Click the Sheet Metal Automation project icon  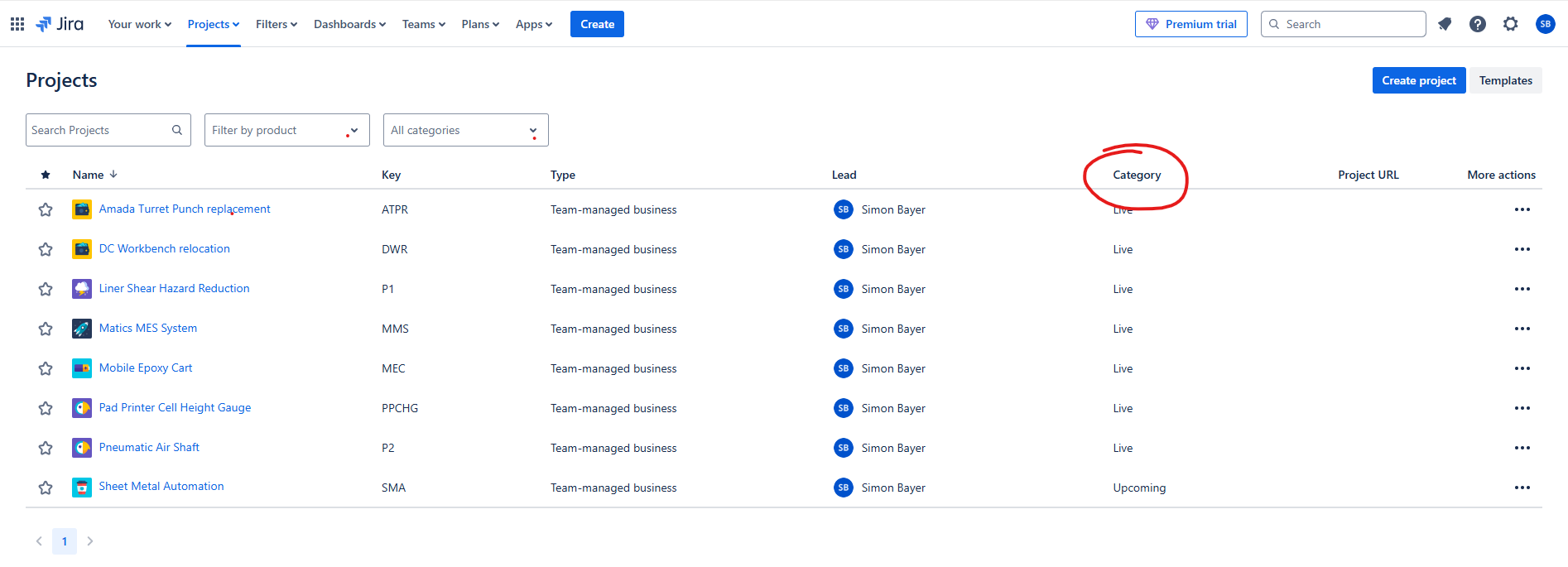[x=82, y=488]
